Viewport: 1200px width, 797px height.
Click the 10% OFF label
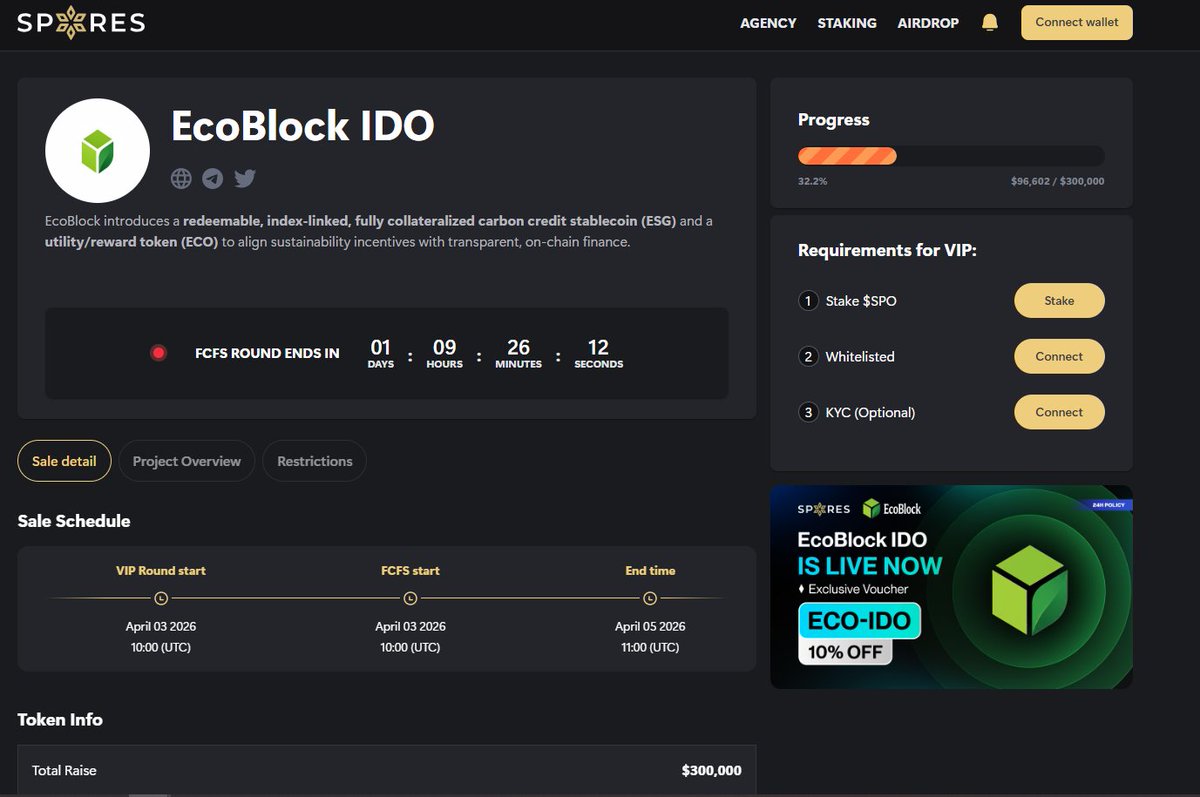coord(845,651)
